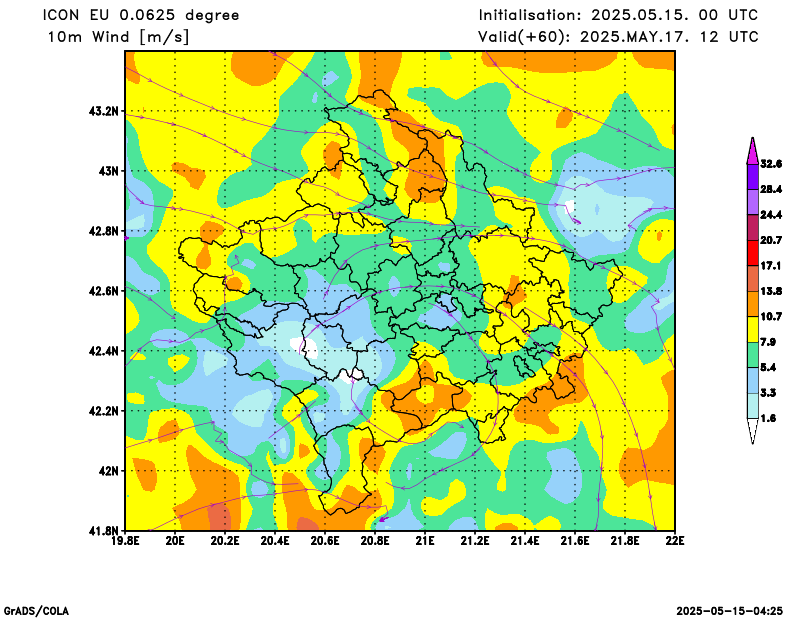
Task: Click the '10m Wind [m/s]' subtitle
Action: (118, 37)
